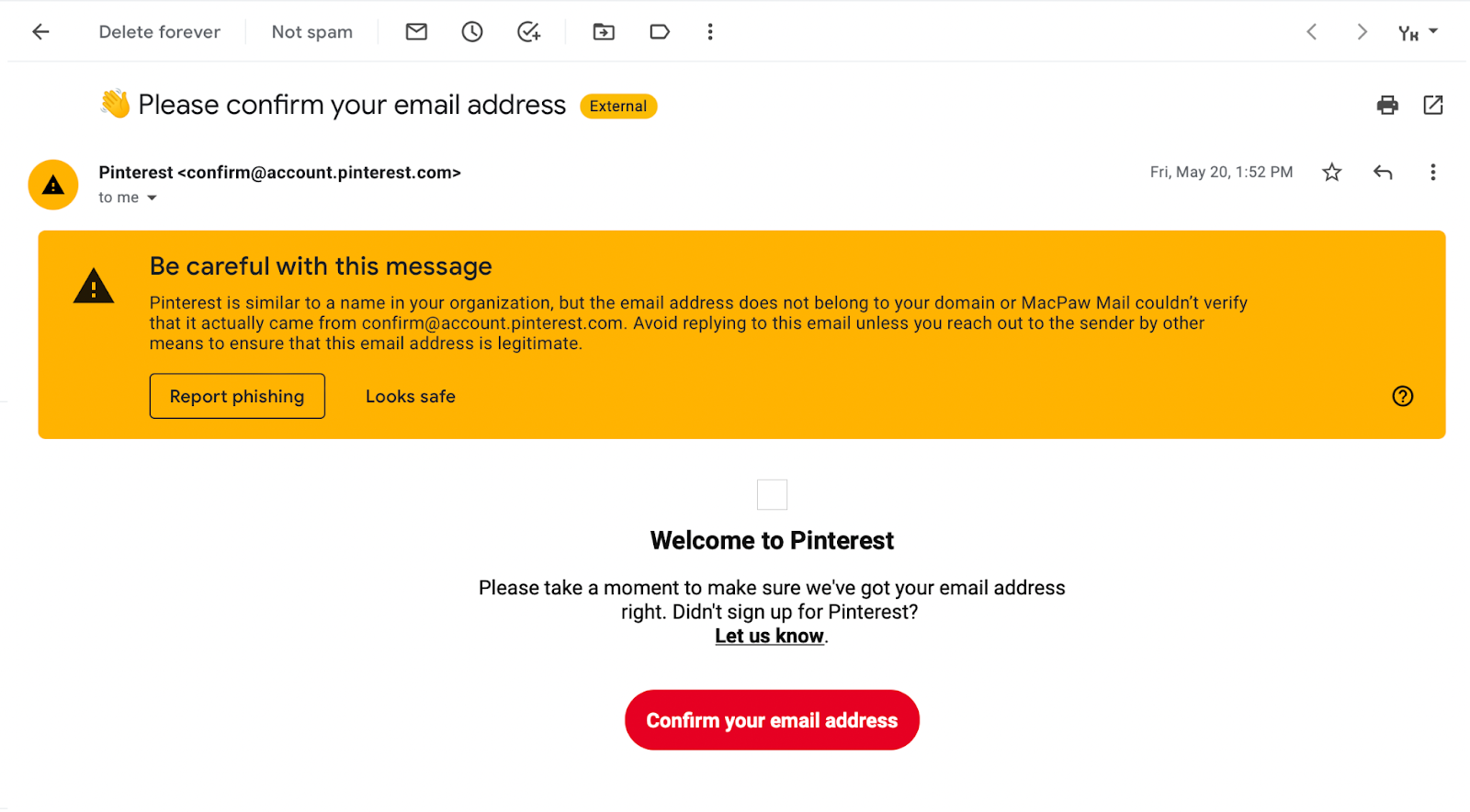Mark this message as Not spam
Viewport: 1470px width, 812px height.
point(311,31)
